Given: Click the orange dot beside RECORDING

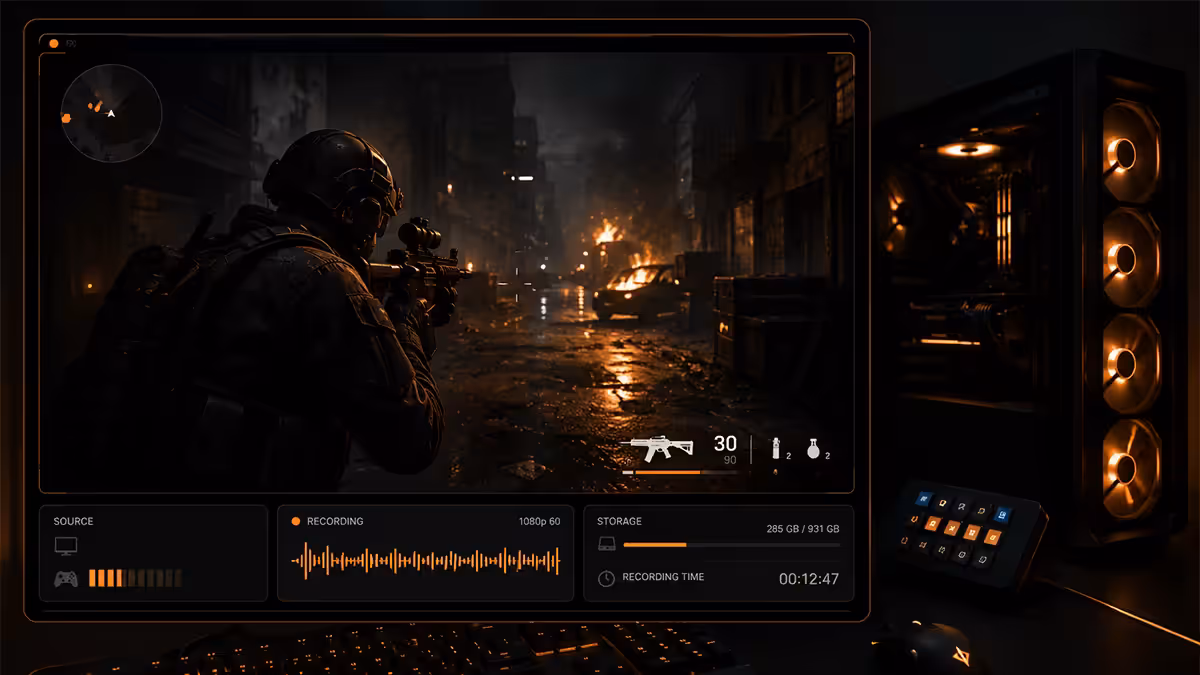Looking at the screenshot, I should [296, 521].
